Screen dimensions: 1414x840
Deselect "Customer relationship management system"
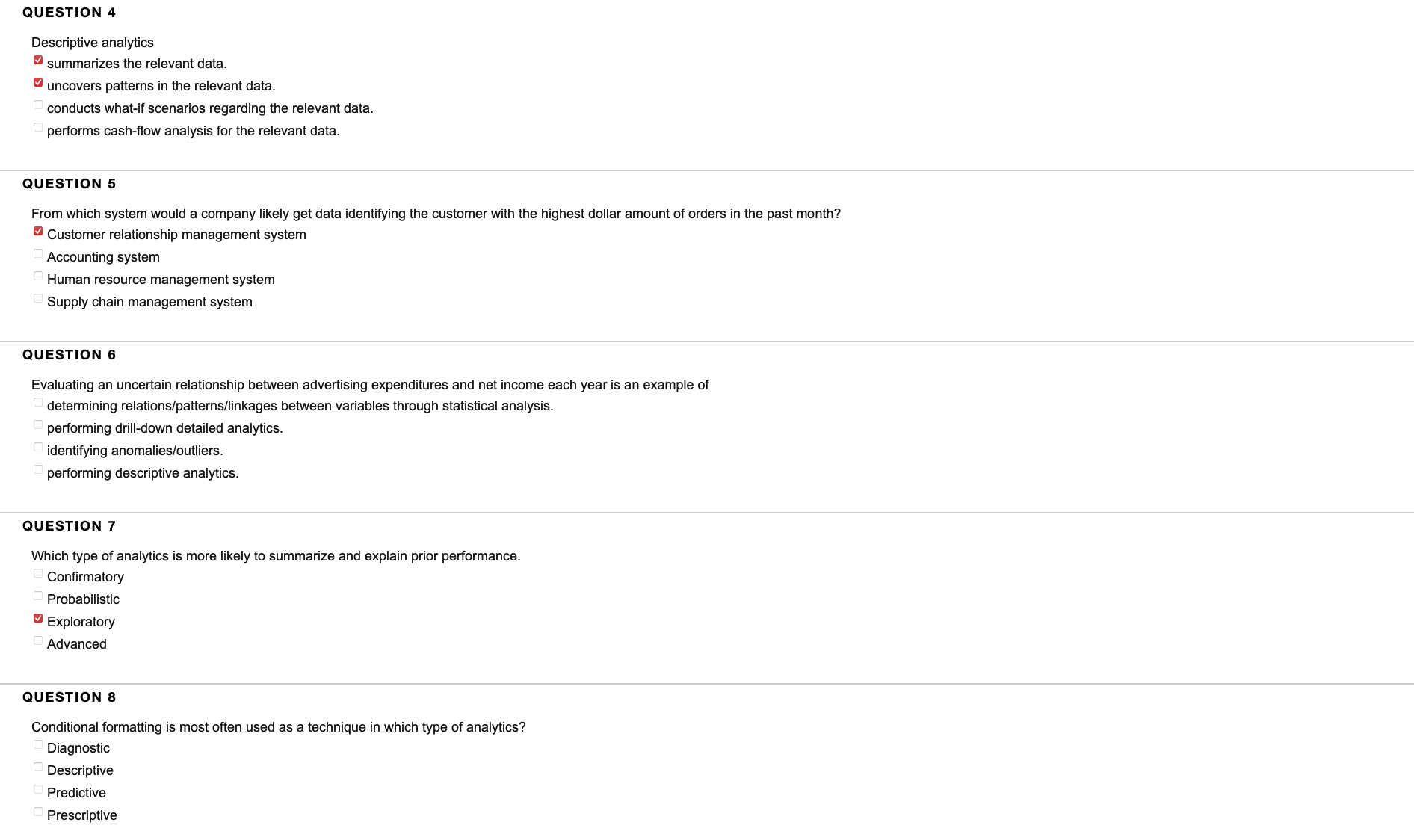coord(38,230)
